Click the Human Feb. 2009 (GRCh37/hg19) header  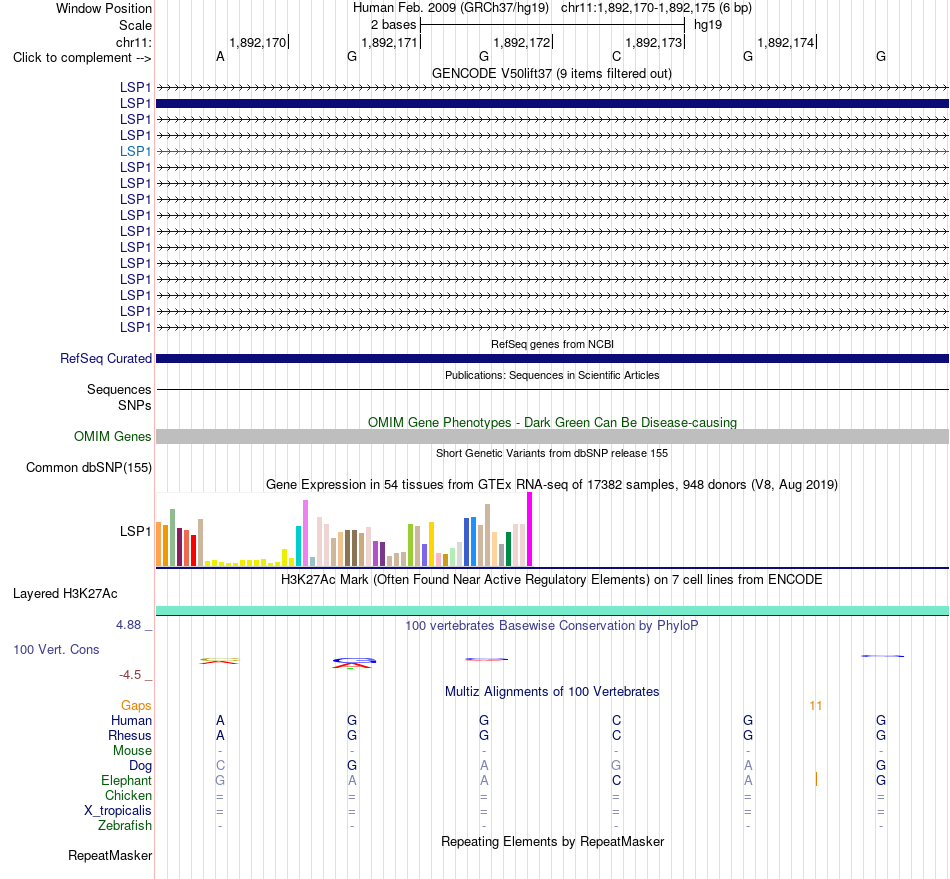[x=451, y=8]
